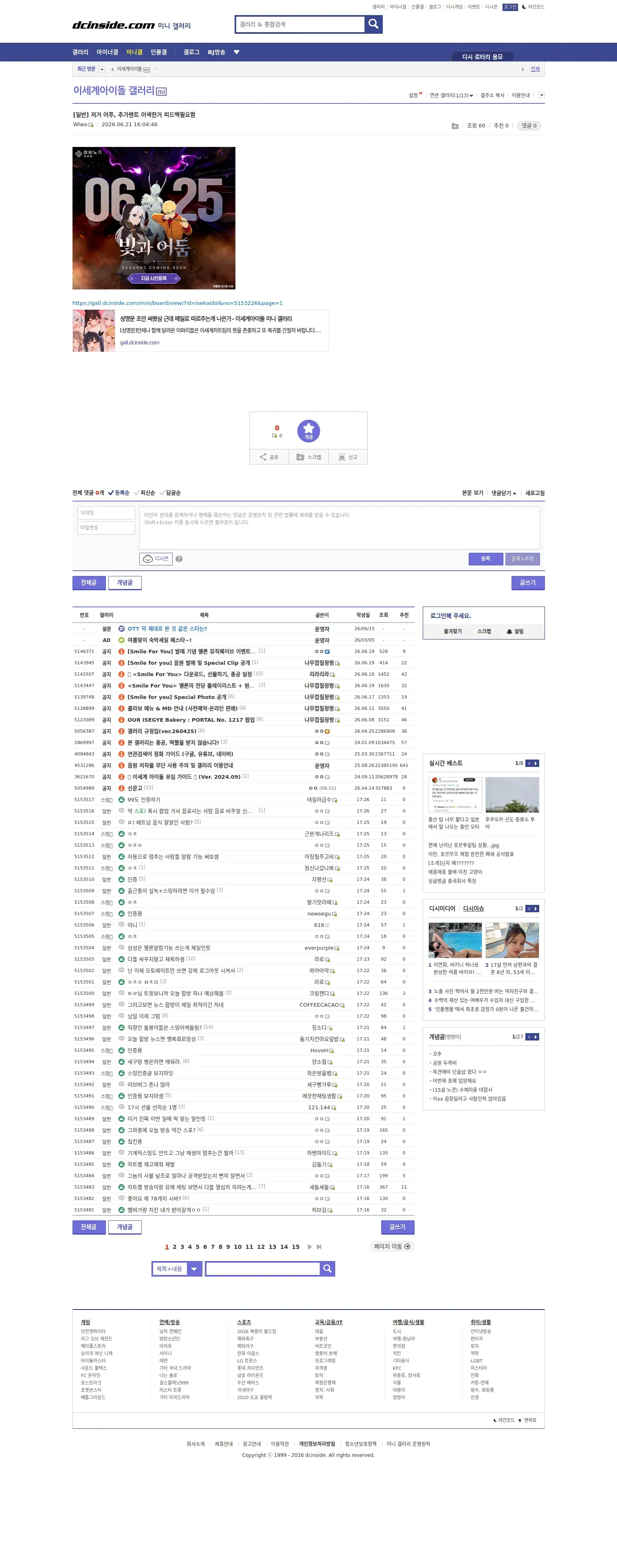617x1568 pixels.
Task: Click the notice icon of 신문고 row
Action: 121,788
